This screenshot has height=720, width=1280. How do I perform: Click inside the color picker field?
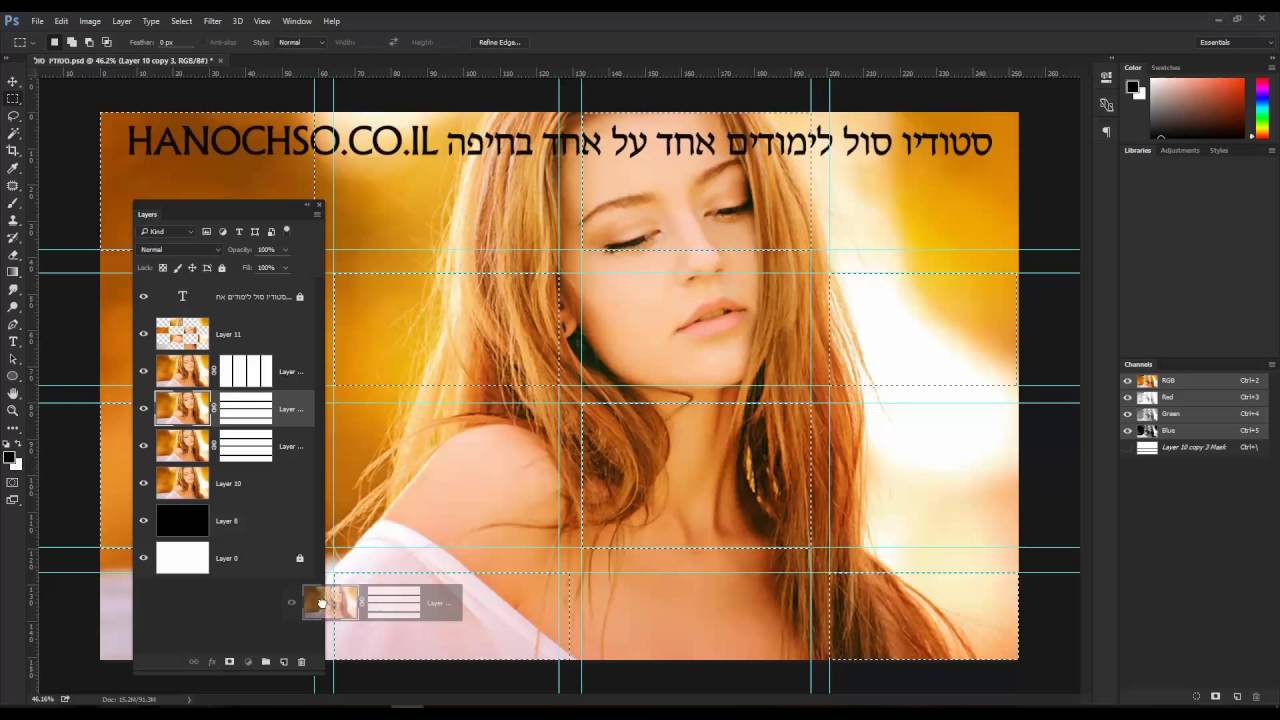1197,107
